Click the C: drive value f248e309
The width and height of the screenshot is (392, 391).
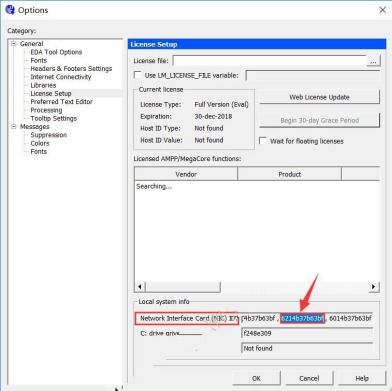tap(307, 333)
